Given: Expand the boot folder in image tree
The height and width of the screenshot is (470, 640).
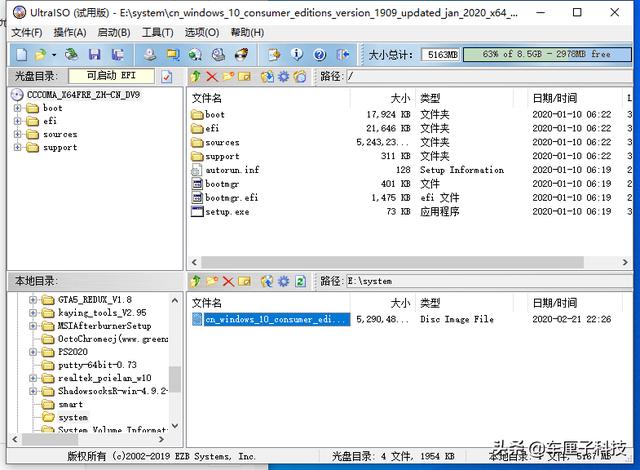Looking at the screenshot, I should pyautogui.click(x=17, y=108).
